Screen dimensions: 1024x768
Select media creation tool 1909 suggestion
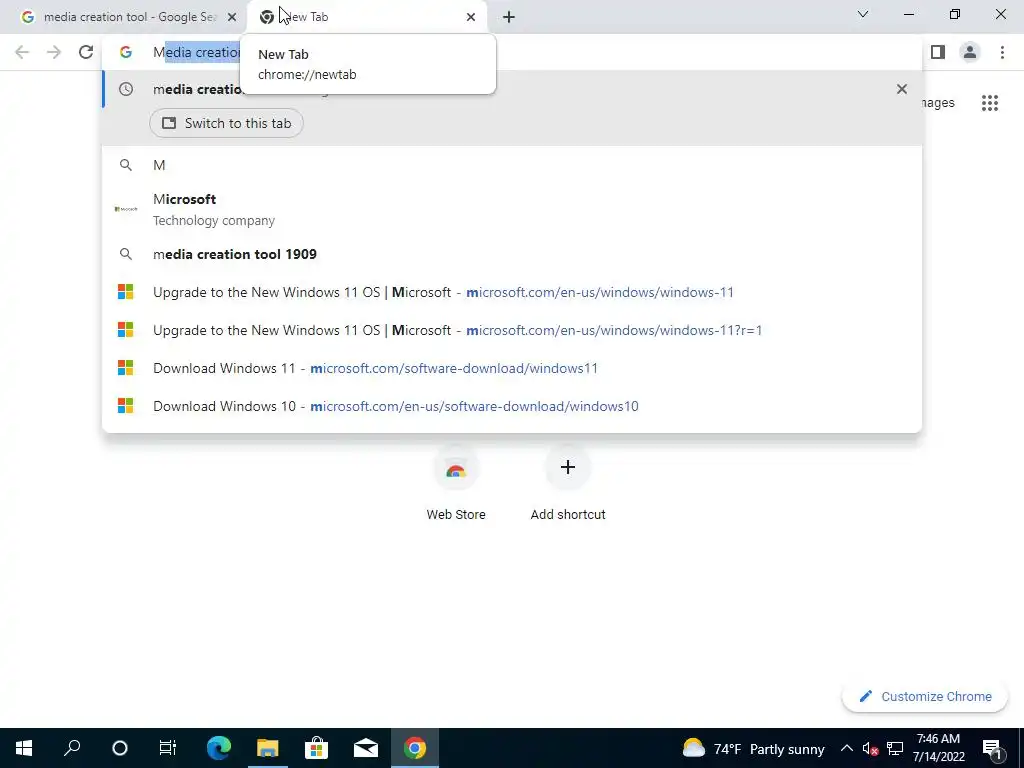point(512,254)
